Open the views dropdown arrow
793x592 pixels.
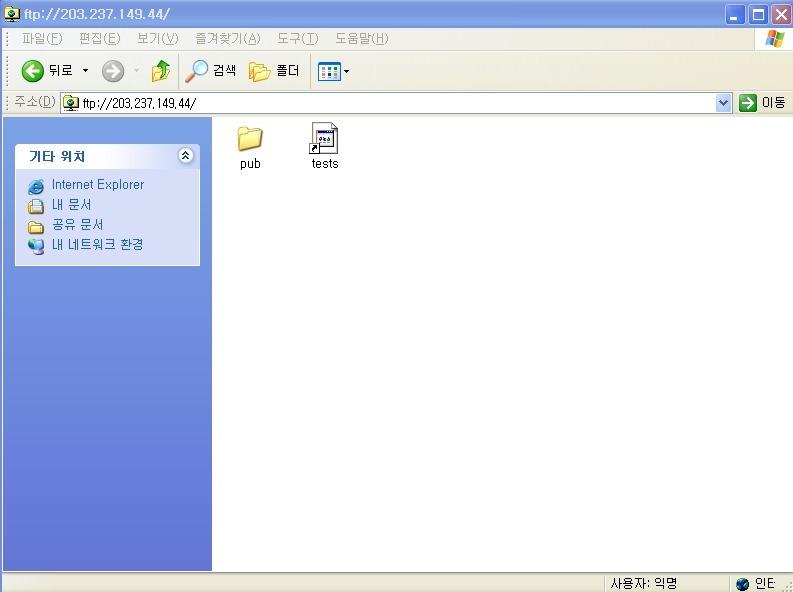tap(346, 72)
